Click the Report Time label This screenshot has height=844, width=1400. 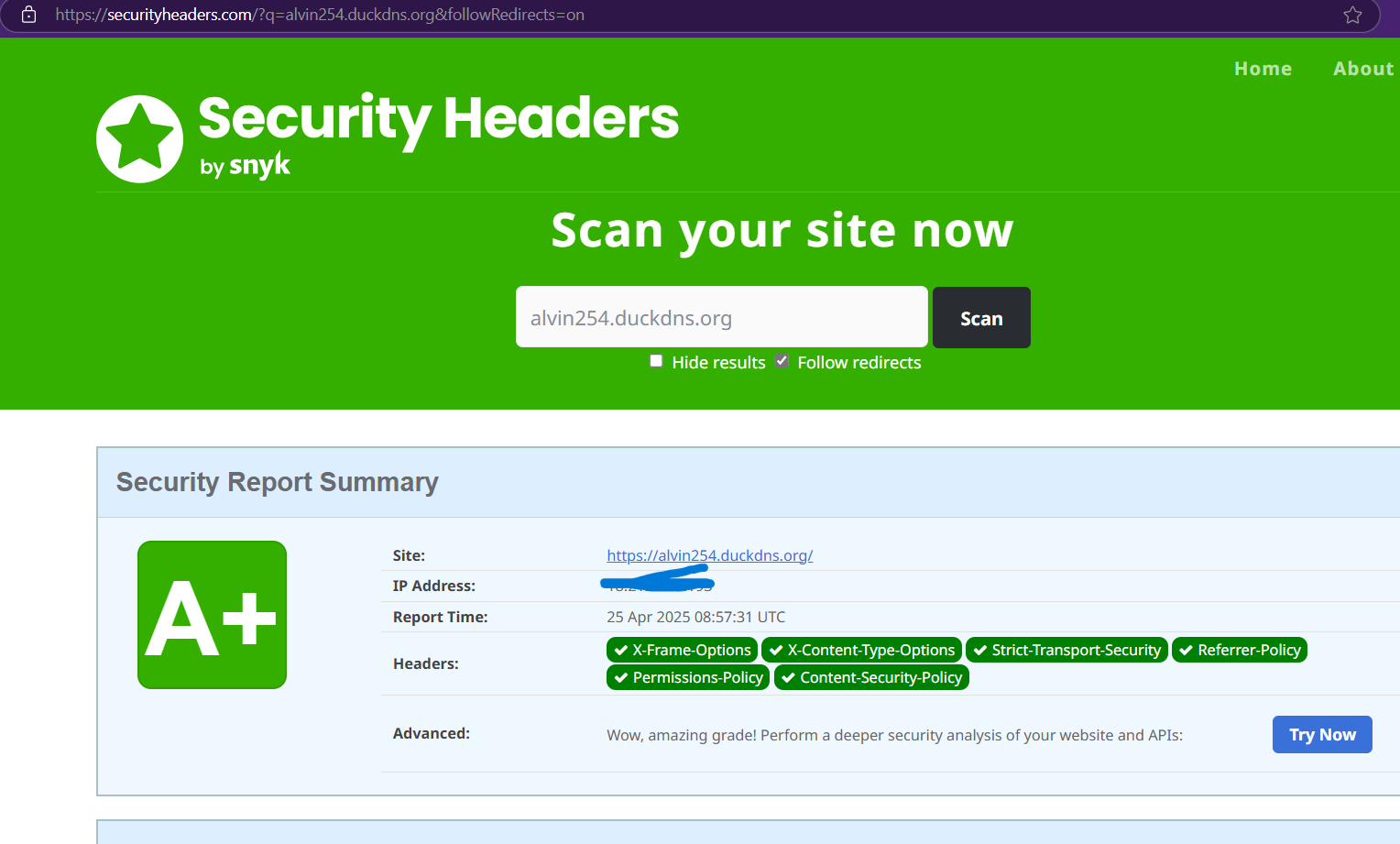pos(441,617)
